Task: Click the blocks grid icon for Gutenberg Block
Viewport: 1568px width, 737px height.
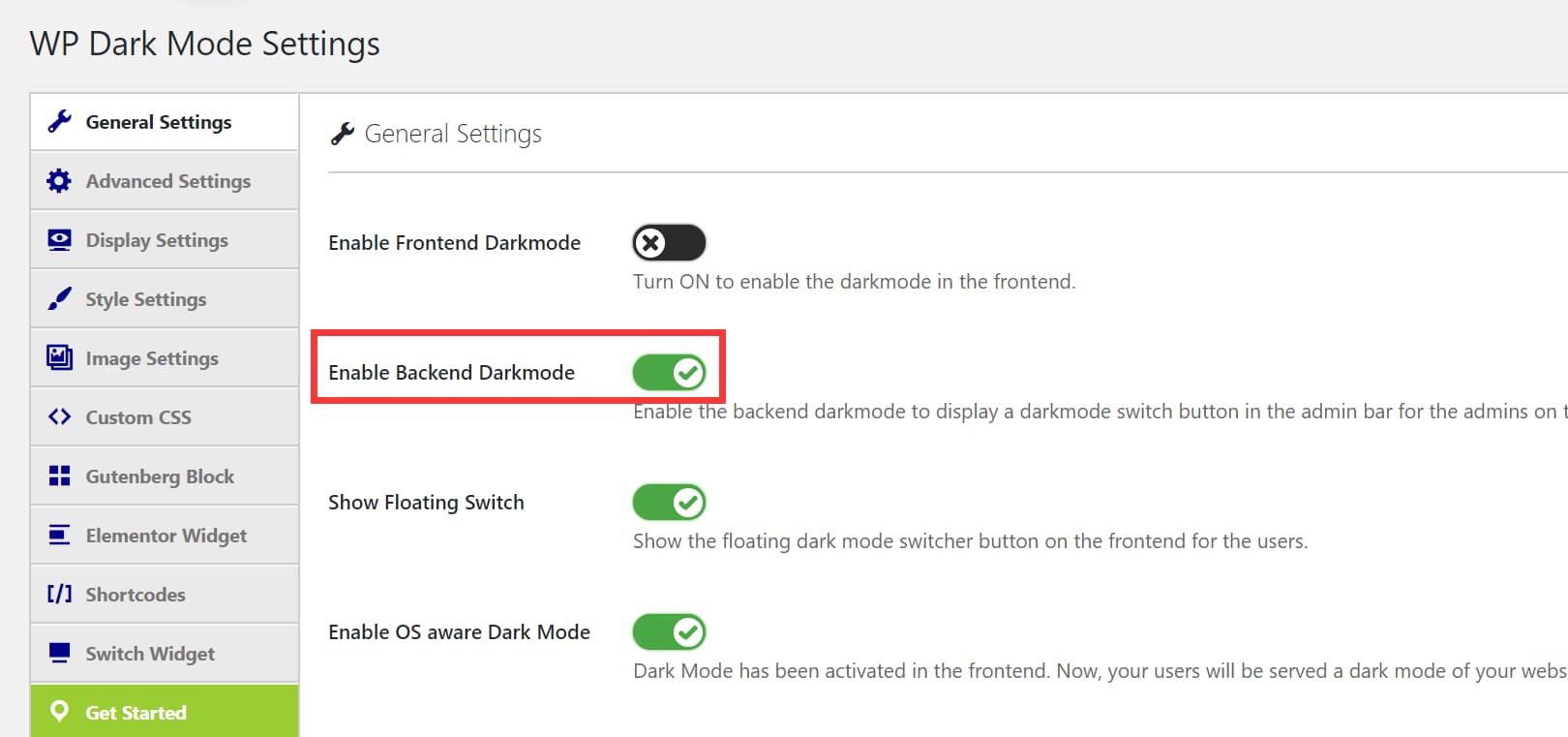Action: click(x=59, y=476)
